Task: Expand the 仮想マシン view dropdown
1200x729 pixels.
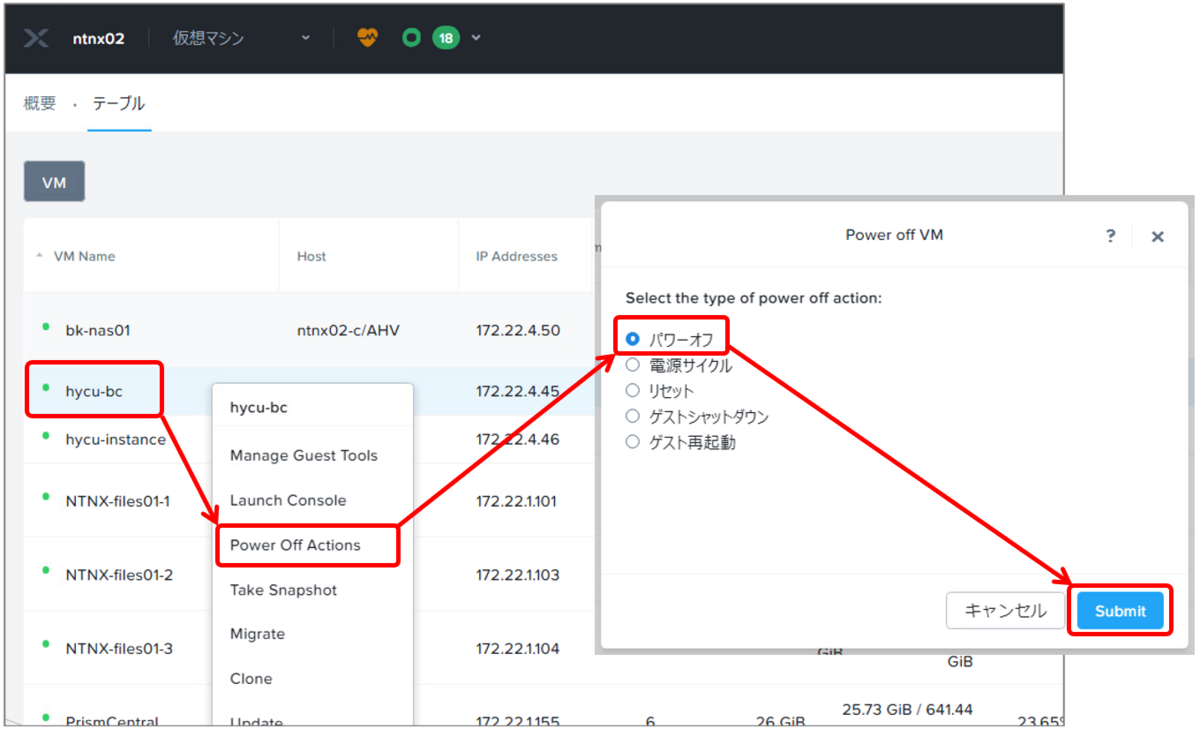Action: (x=242, y=38)
